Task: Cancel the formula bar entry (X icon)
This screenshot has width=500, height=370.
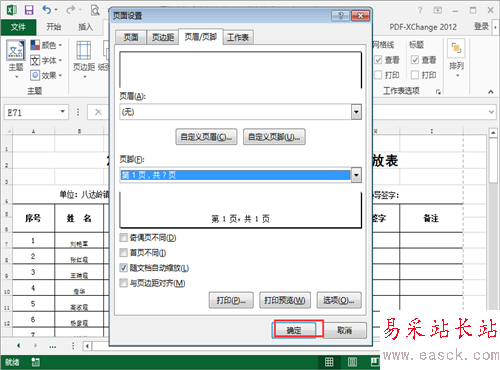Action: coord(98,112)
